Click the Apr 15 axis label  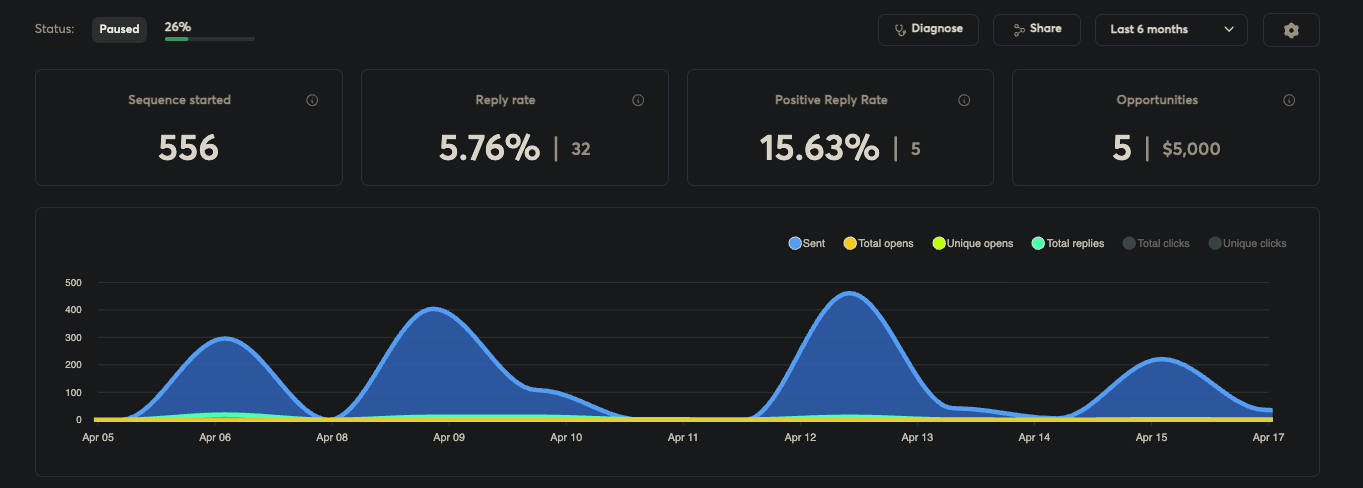(1152, 437)
